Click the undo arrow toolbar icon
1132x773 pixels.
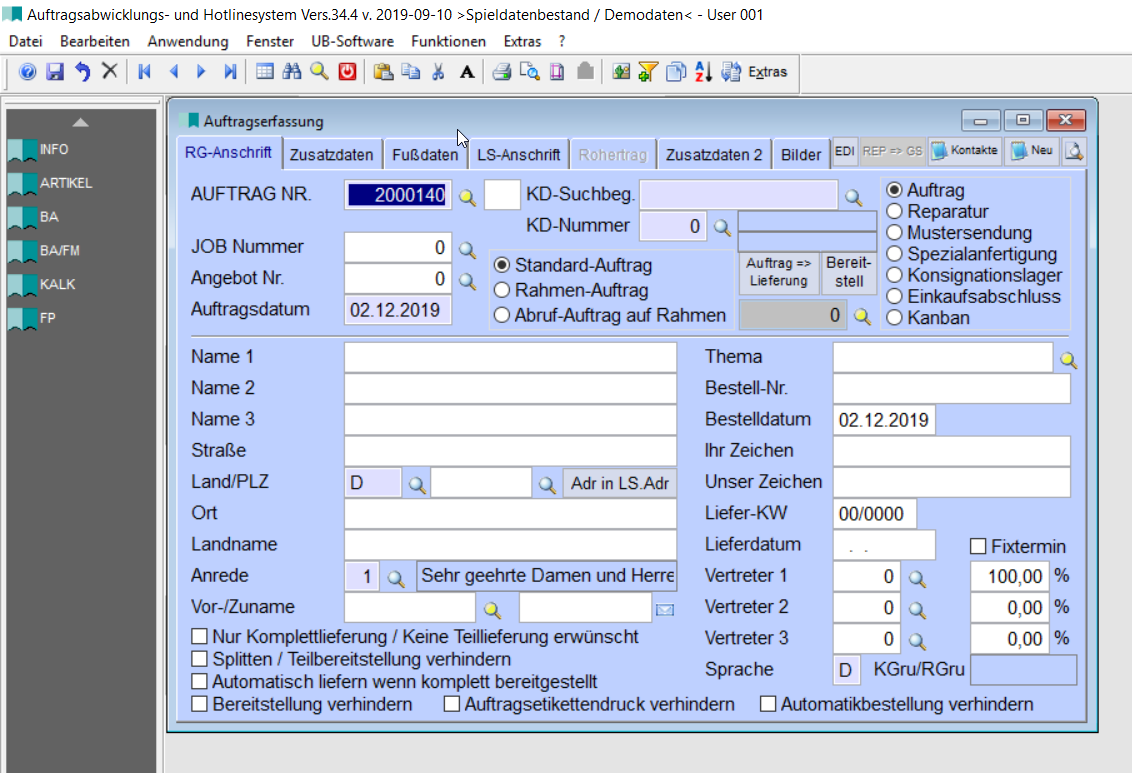click(x=82, y=72)
